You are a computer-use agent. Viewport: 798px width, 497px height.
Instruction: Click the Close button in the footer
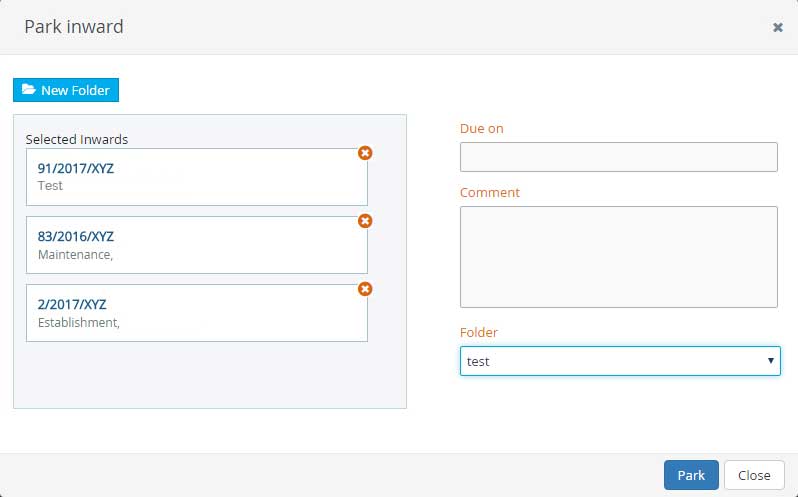[753, 475]
